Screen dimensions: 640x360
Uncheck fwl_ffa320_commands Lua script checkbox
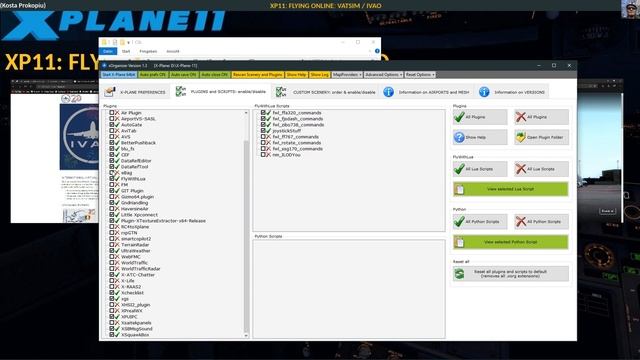[263, 113]
